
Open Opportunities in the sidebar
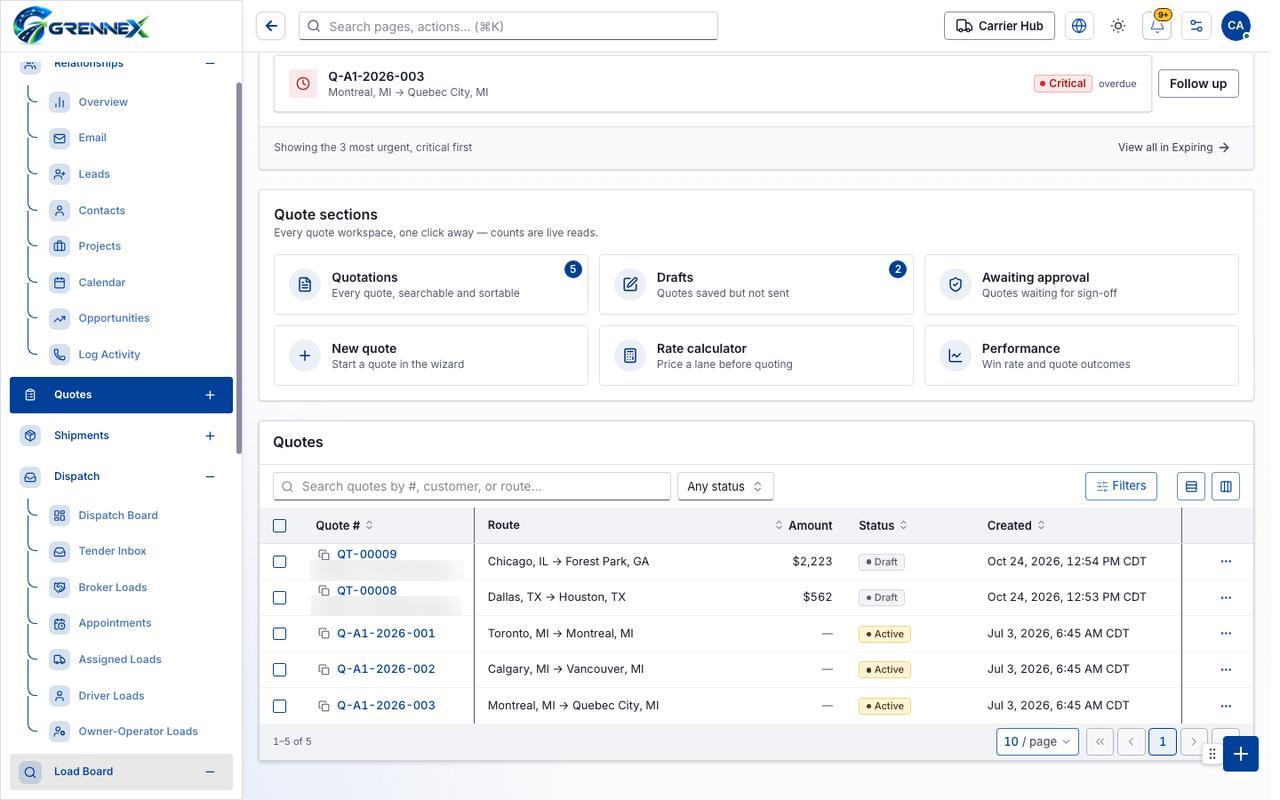(114, 318)
